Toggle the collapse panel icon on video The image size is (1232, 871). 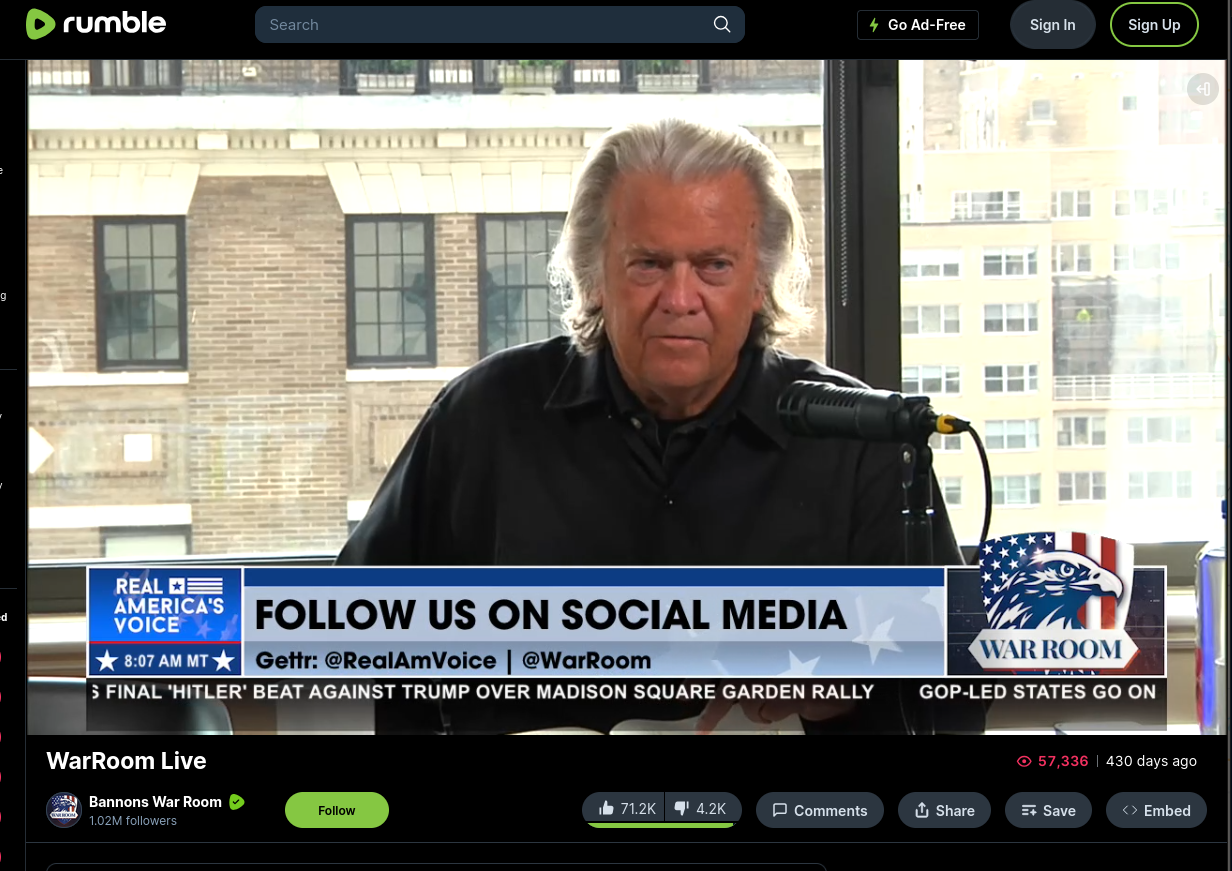pos(1203,89)
